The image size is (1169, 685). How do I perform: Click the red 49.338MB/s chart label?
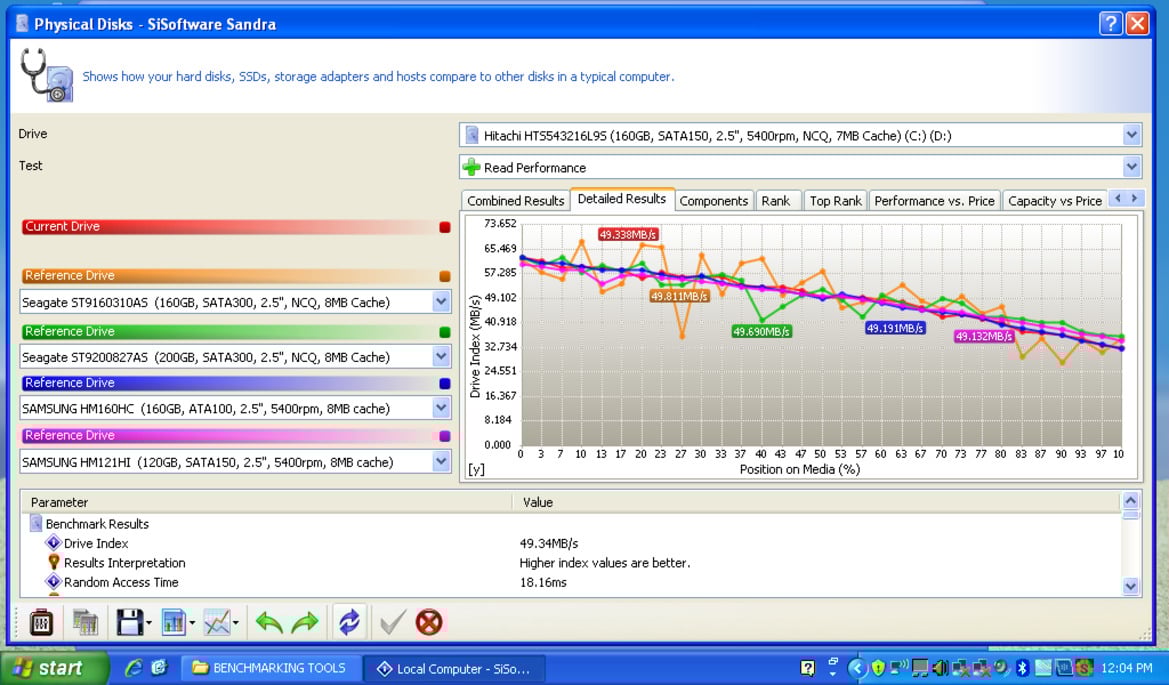pyautogui.click(x=628, y=235)
